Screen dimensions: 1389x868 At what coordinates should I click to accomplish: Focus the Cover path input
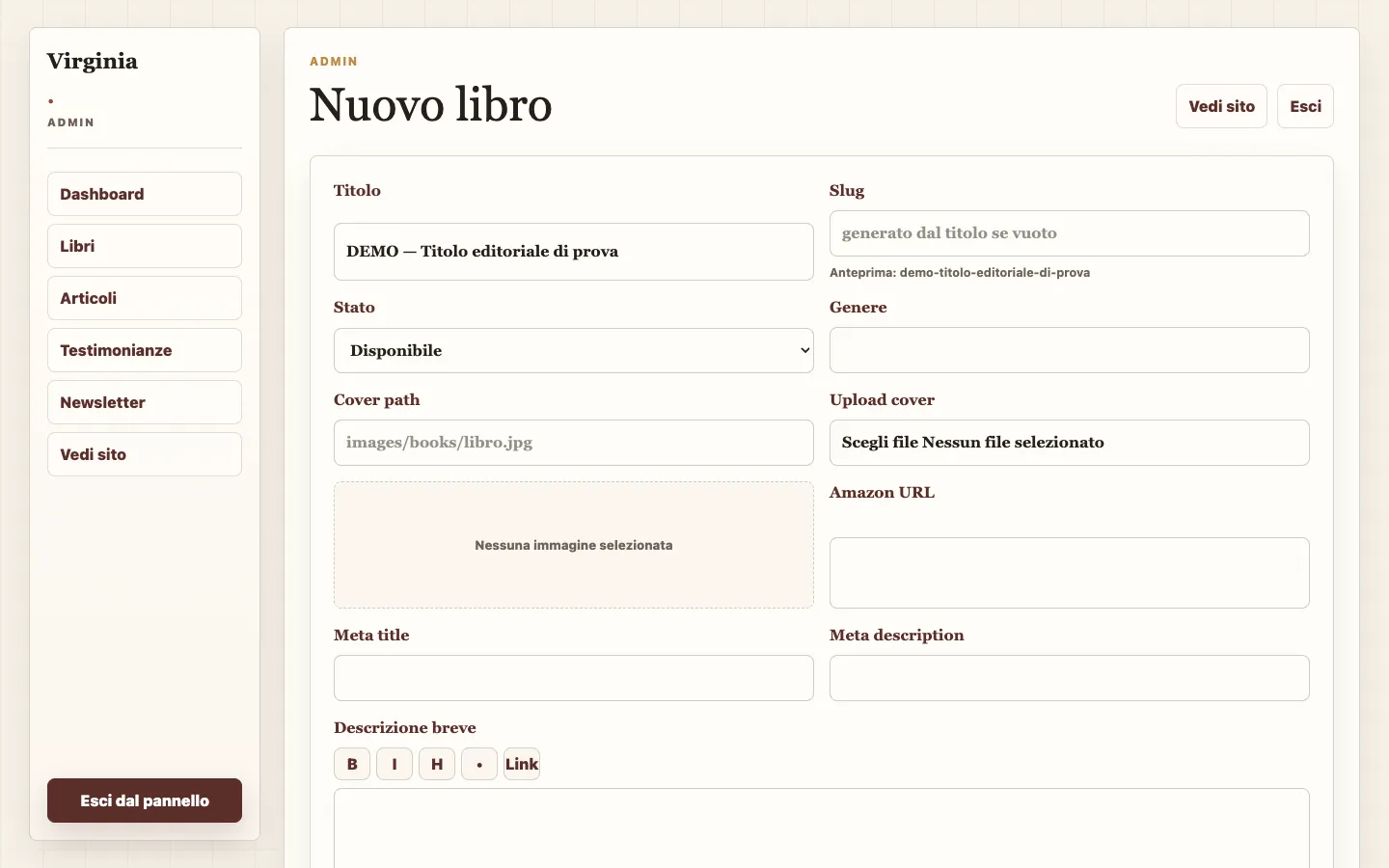click(x=574, y=443)
